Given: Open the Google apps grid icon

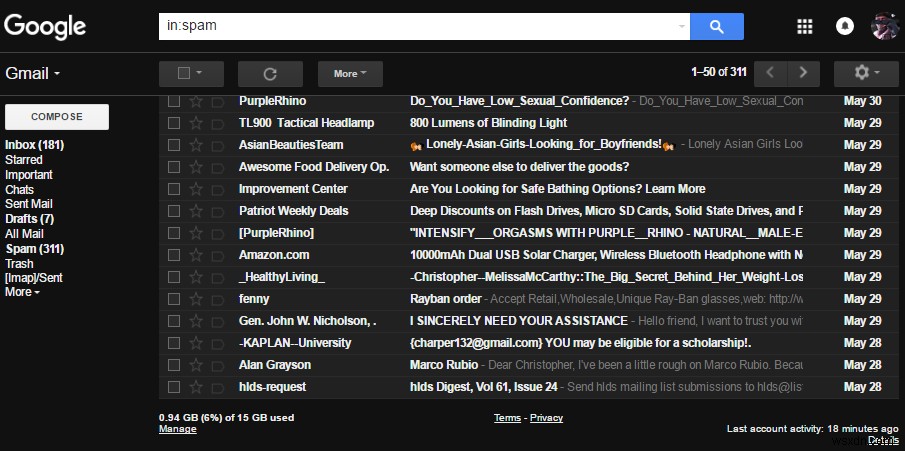Looking at the screenshot, I should pyautogui.click(x=805, y=27).
